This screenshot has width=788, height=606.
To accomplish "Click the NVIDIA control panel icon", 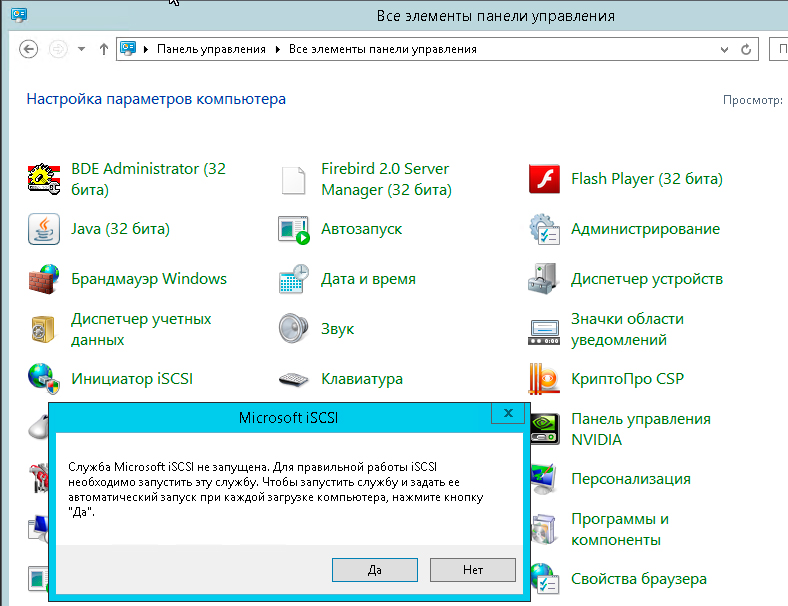I will tap(545, 429).
